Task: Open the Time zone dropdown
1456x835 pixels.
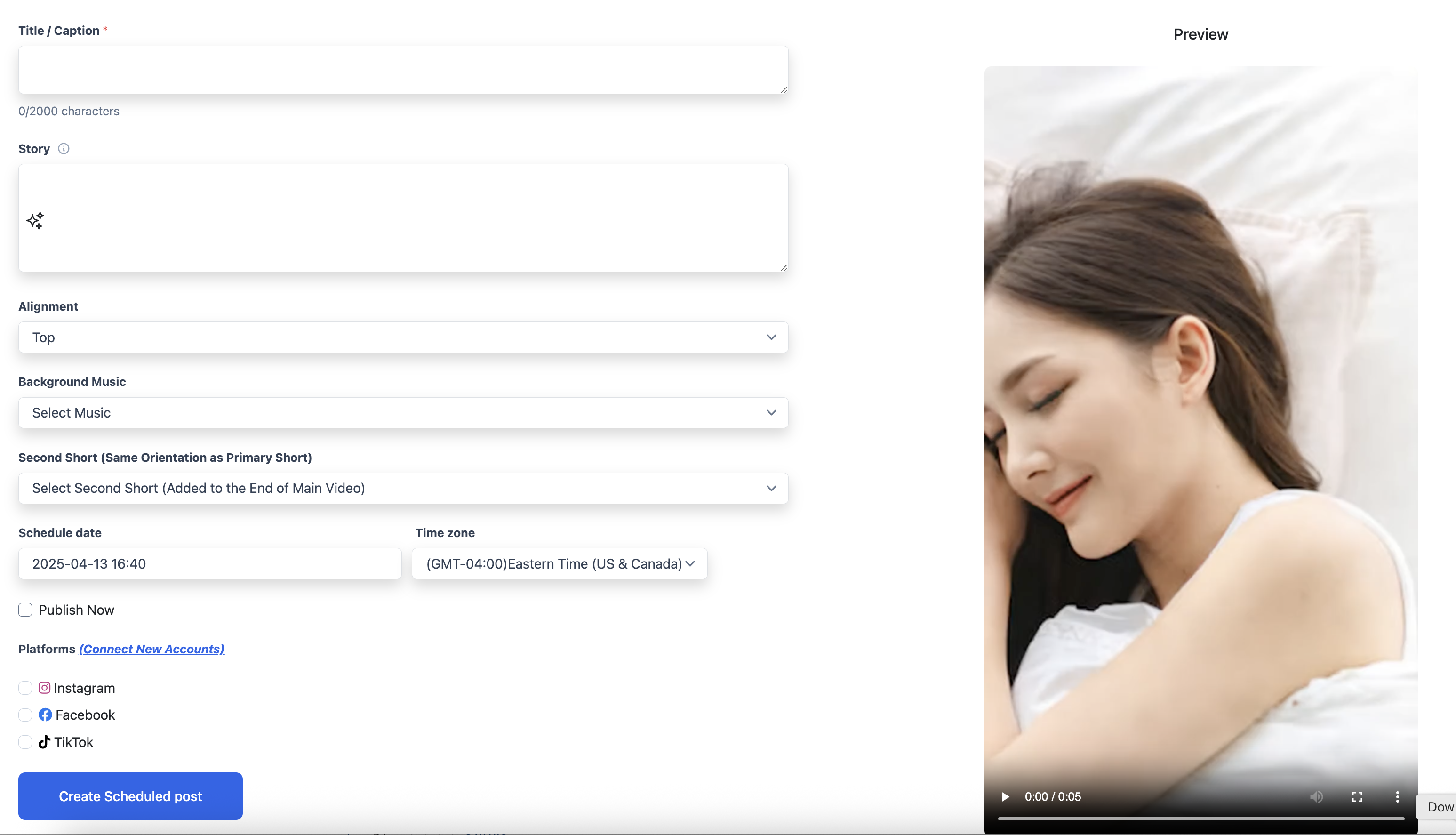Action: [x=560, y=564]
